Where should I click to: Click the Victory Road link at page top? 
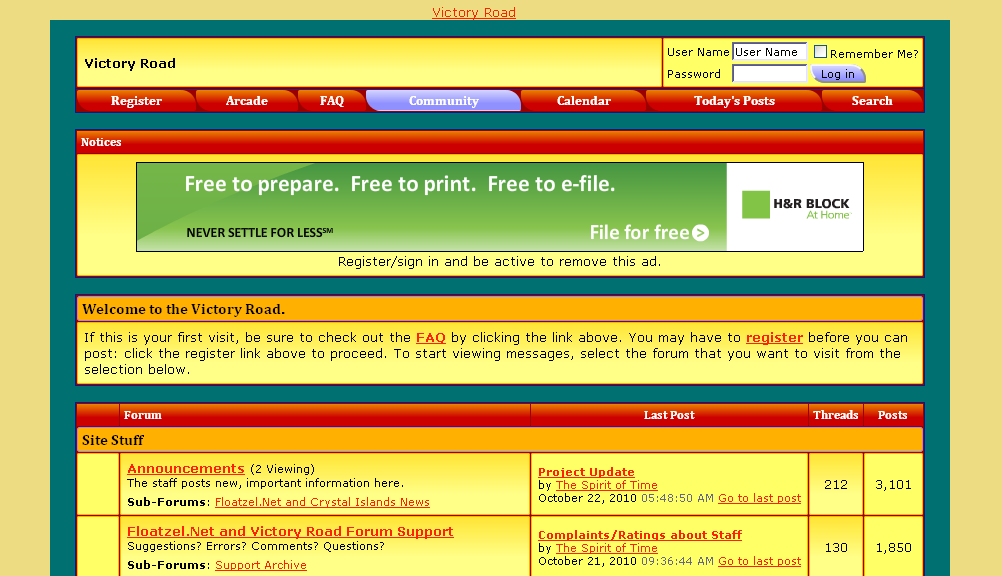point(474,13)
